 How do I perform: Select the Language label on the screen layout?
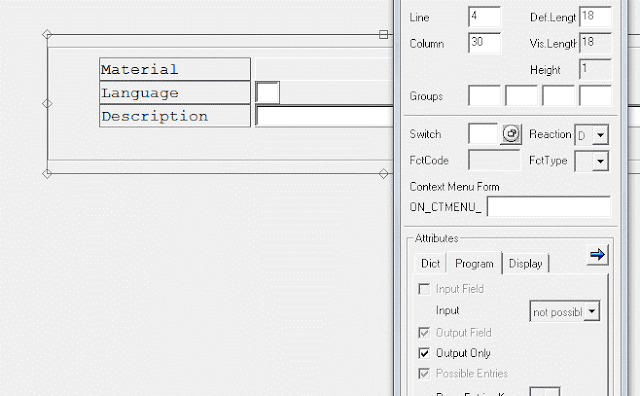click(x=175, y=93)
